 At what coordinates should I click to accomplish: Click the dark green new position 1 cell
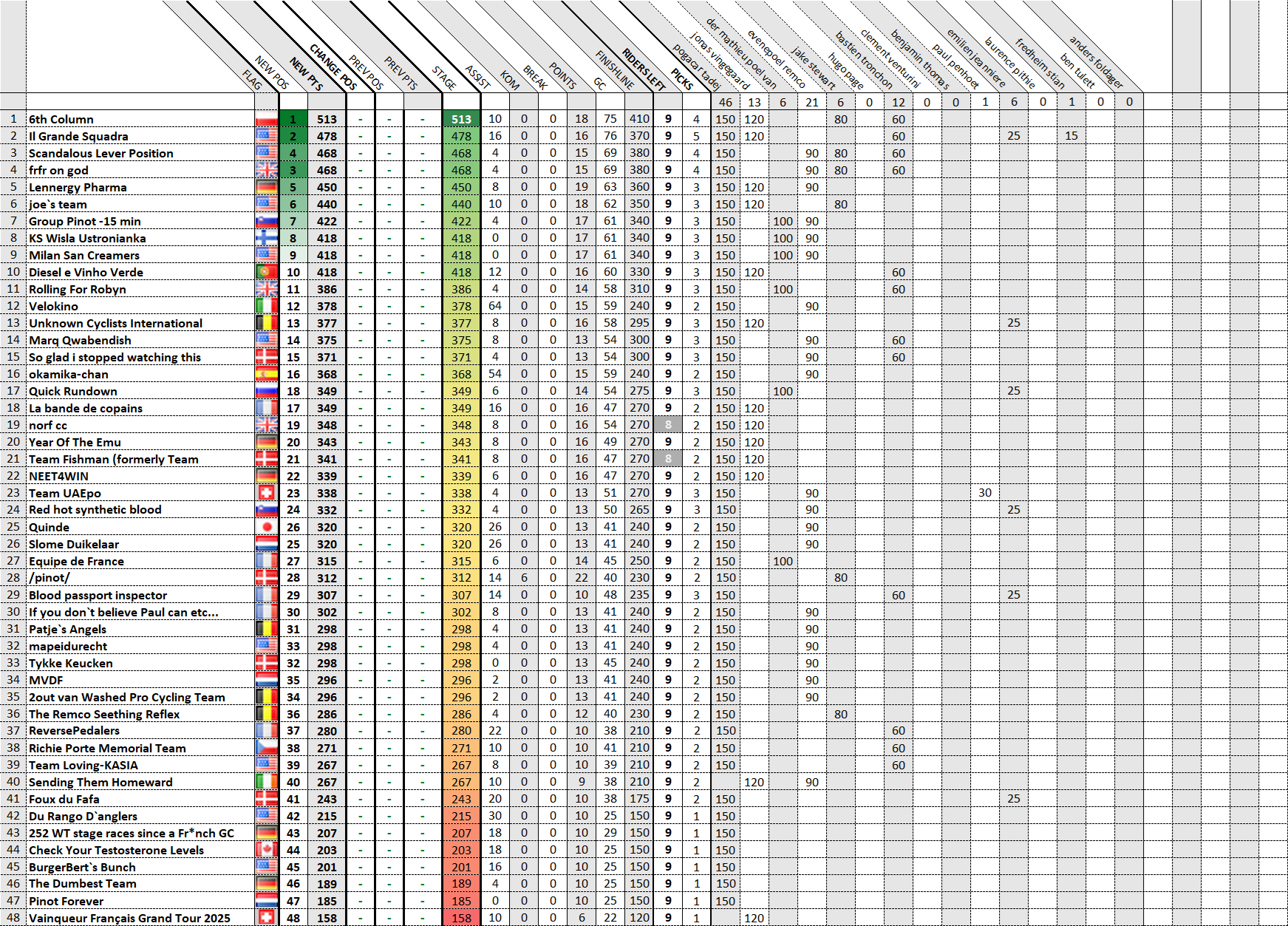click(x=293, y=119)
